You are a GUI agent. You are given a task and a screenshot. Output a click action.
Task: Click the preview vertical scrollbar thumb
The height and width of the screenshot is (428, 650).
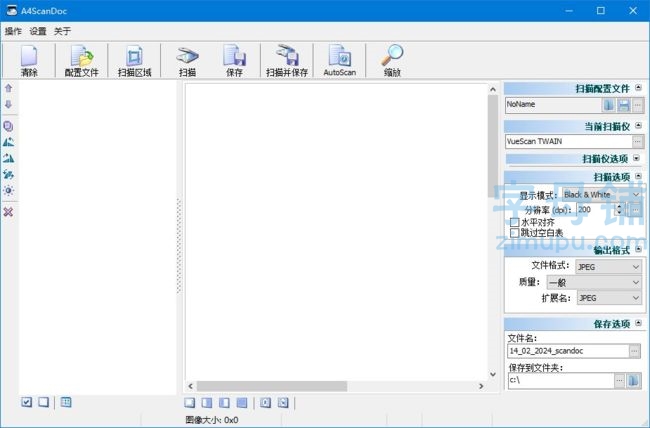(493, 145)
